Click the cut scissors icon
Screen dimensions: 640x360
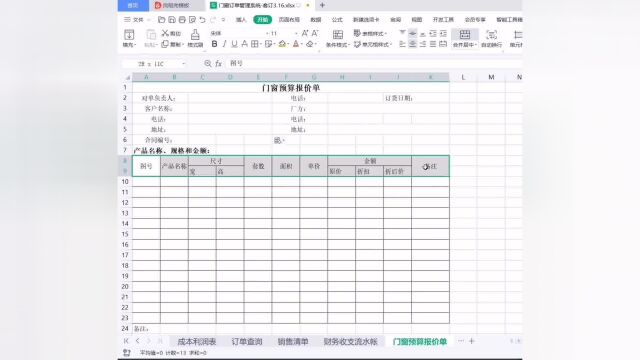coord(165,33)
